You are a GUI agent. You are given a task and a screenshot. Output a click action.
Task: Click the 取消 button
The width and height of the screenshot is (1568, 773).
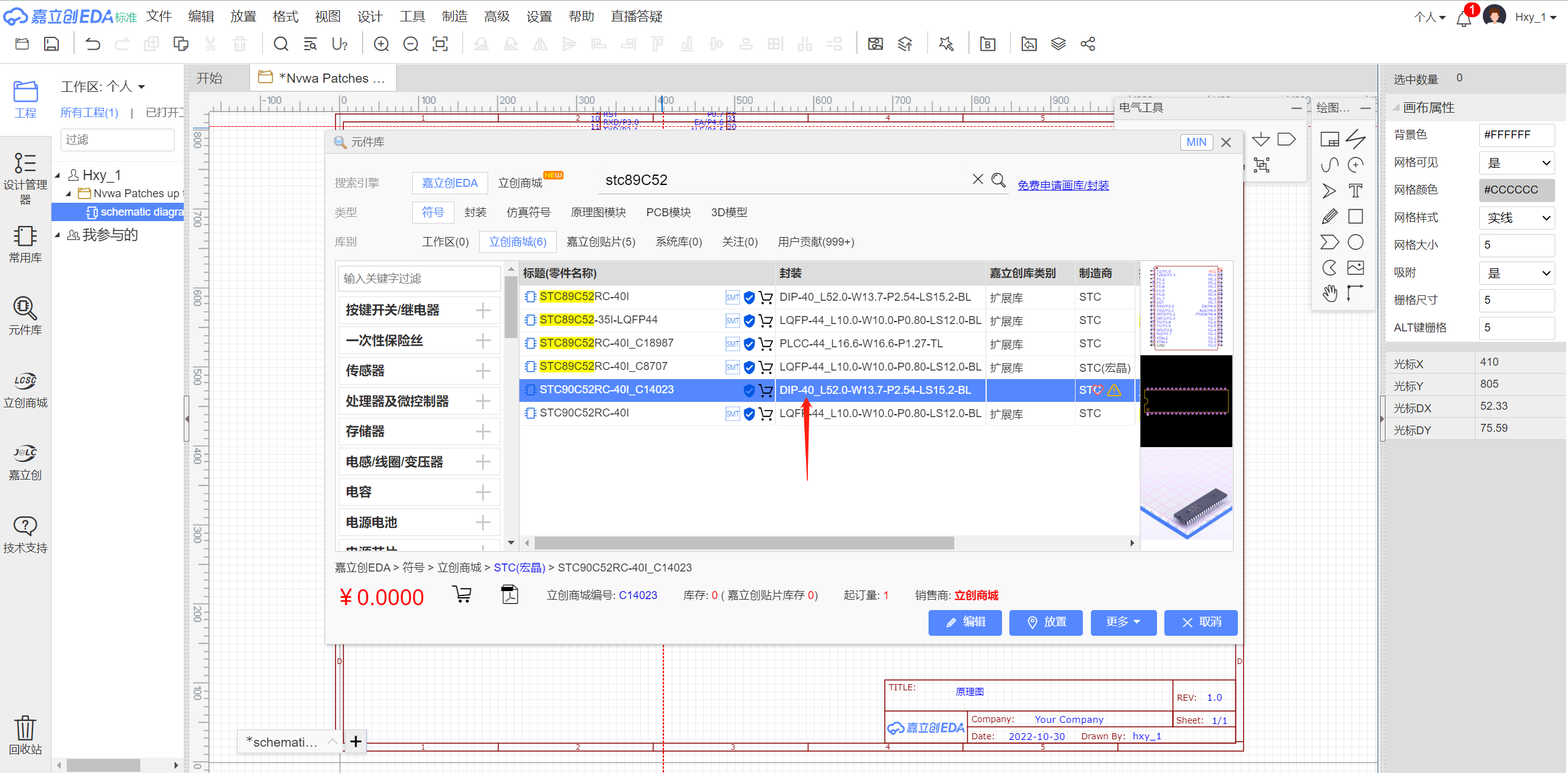pos(1200,622)
